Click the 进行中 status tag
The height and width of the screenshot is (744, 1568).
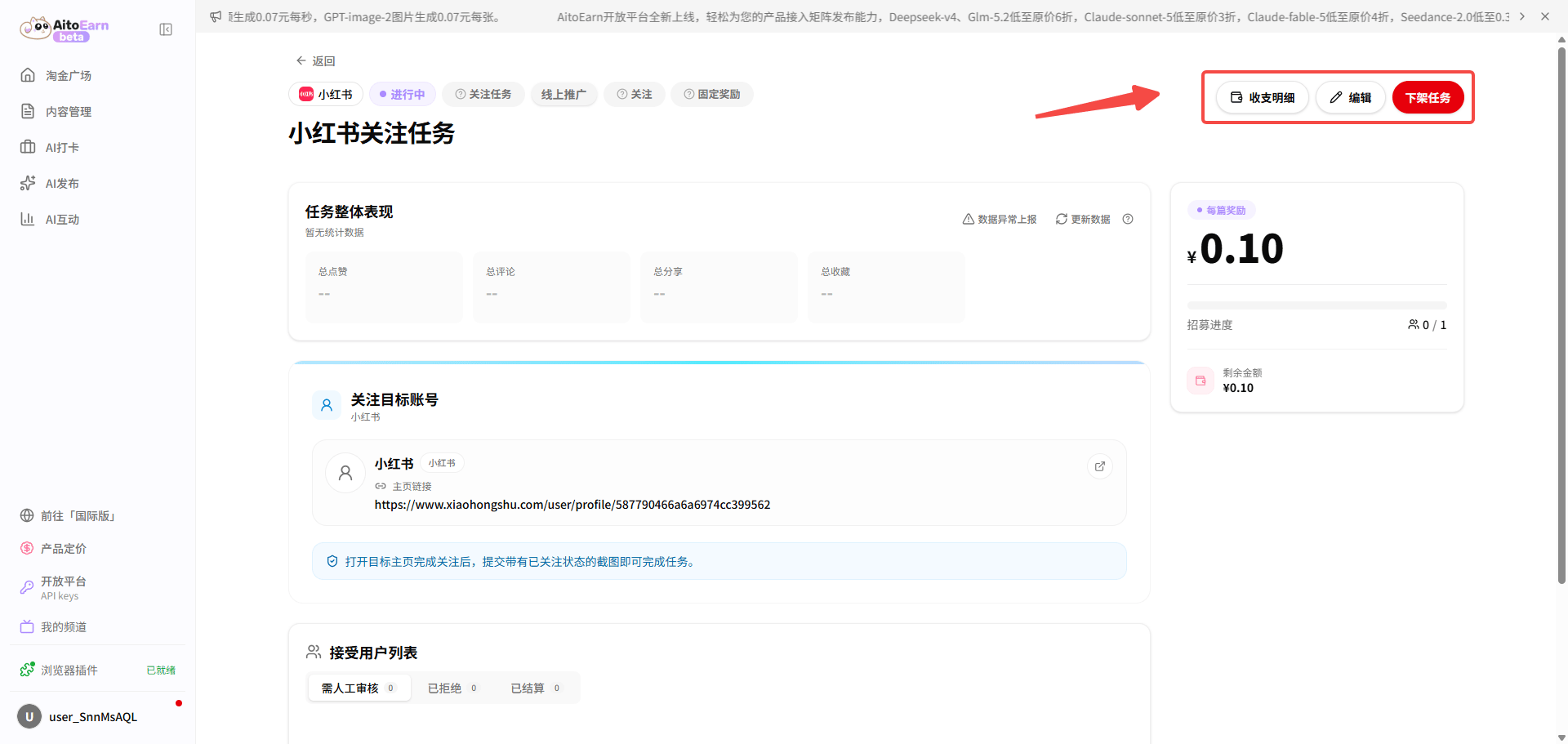[x=403, y=95]
